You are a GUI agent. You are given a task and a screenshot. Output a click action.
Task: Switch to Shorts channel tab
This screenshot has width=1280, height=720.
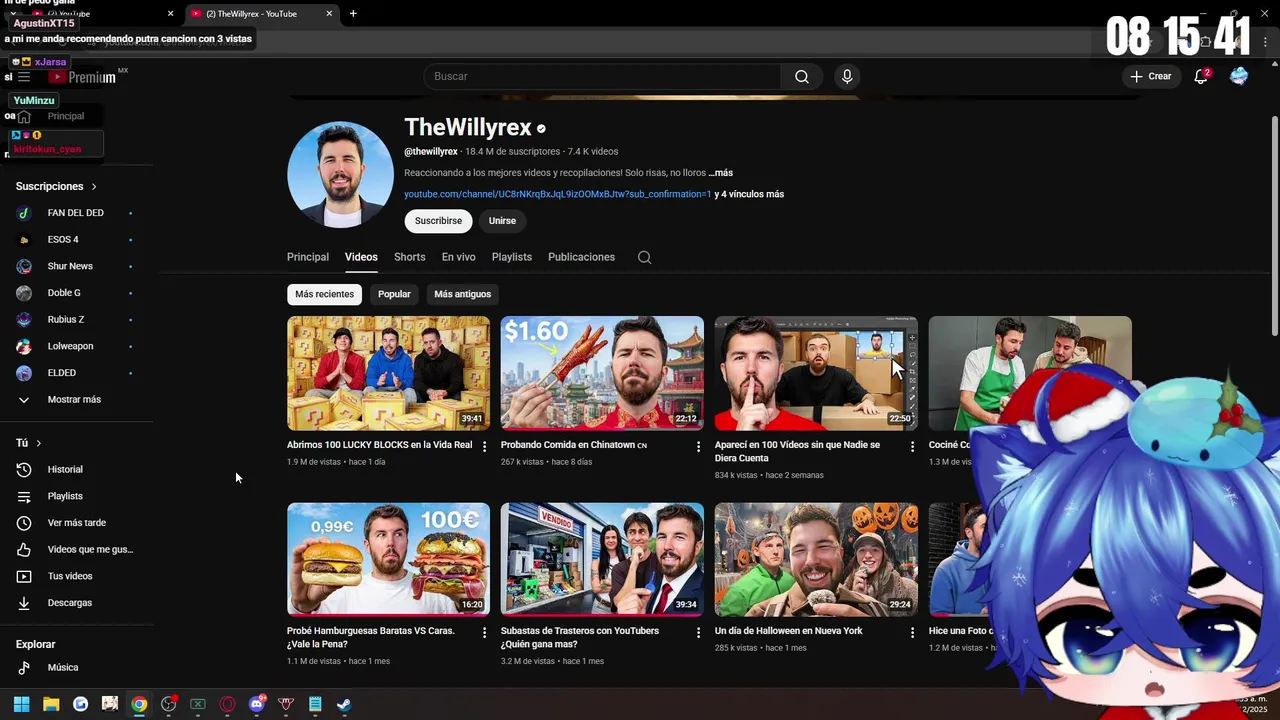click(x=410, y=257)
